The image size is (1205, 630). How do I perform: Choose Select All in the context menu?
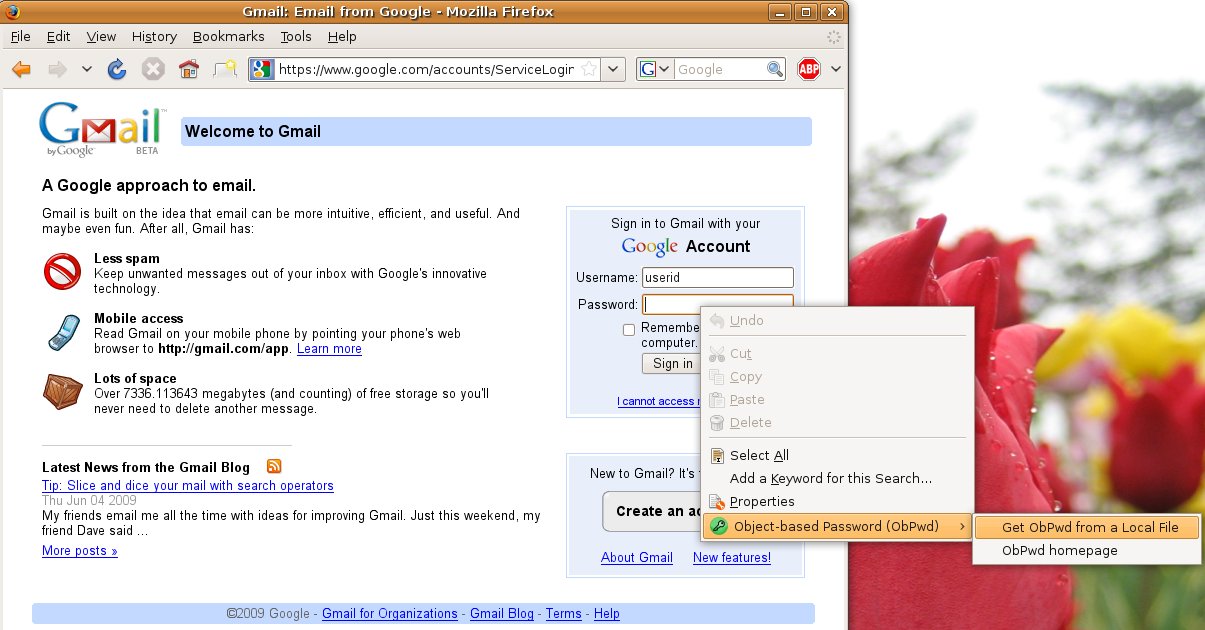[x=838, y=455]
